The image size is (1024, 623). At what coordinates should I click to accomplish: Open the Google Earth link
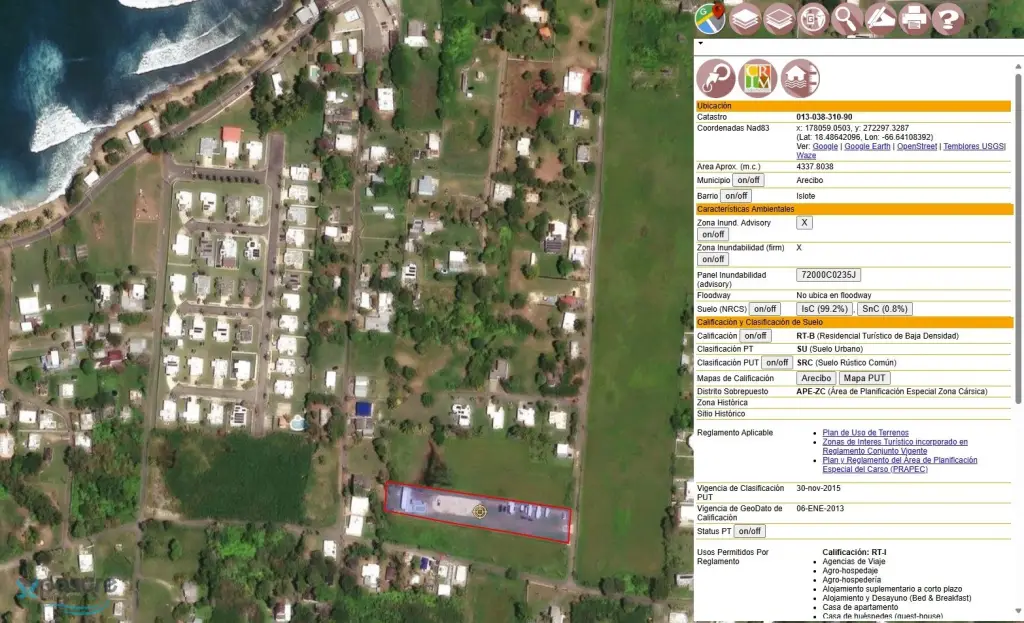tap(868, 147)
